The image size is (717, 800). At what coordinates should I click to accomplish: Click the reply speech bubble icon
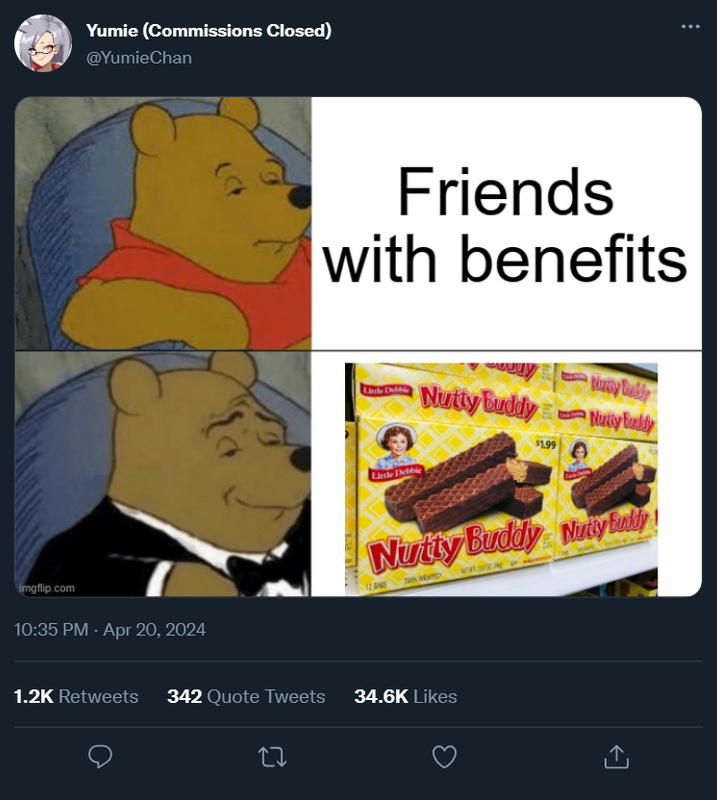tap(100, 756)
